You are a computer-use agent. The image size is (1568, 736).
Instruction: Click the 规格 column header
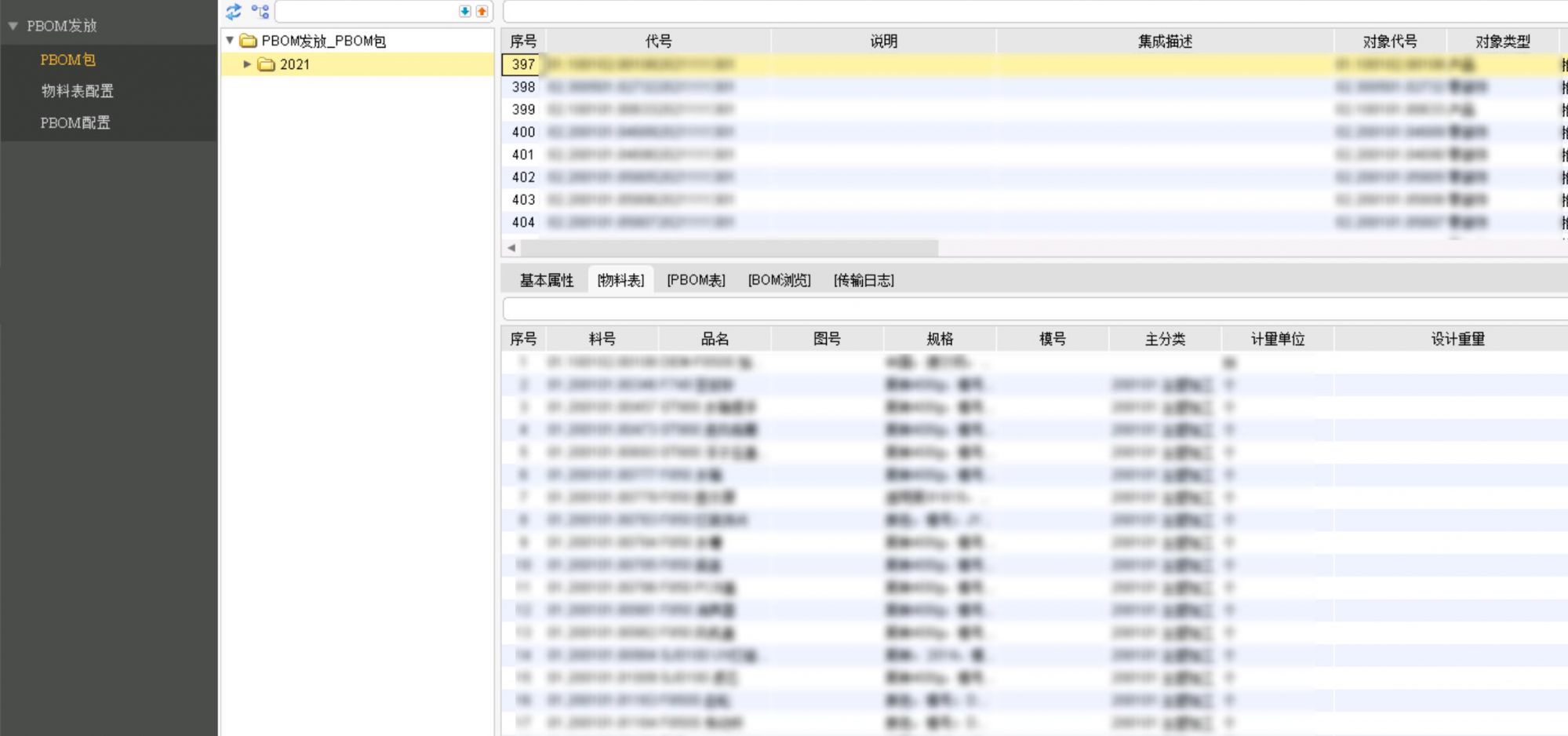(940, 339)
